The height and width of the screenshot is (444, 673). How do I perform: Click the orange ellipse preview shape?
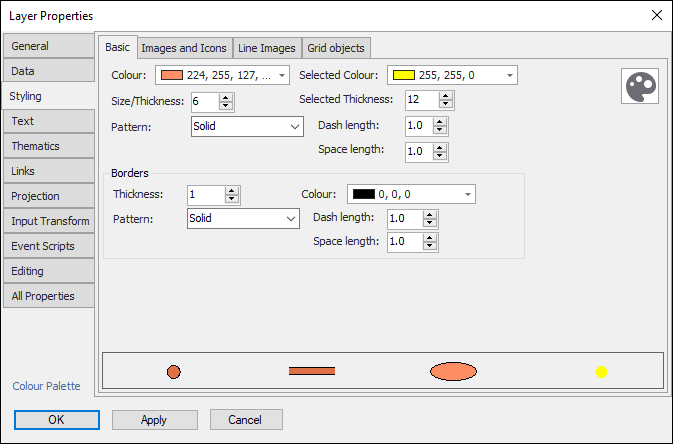point(453,372)
